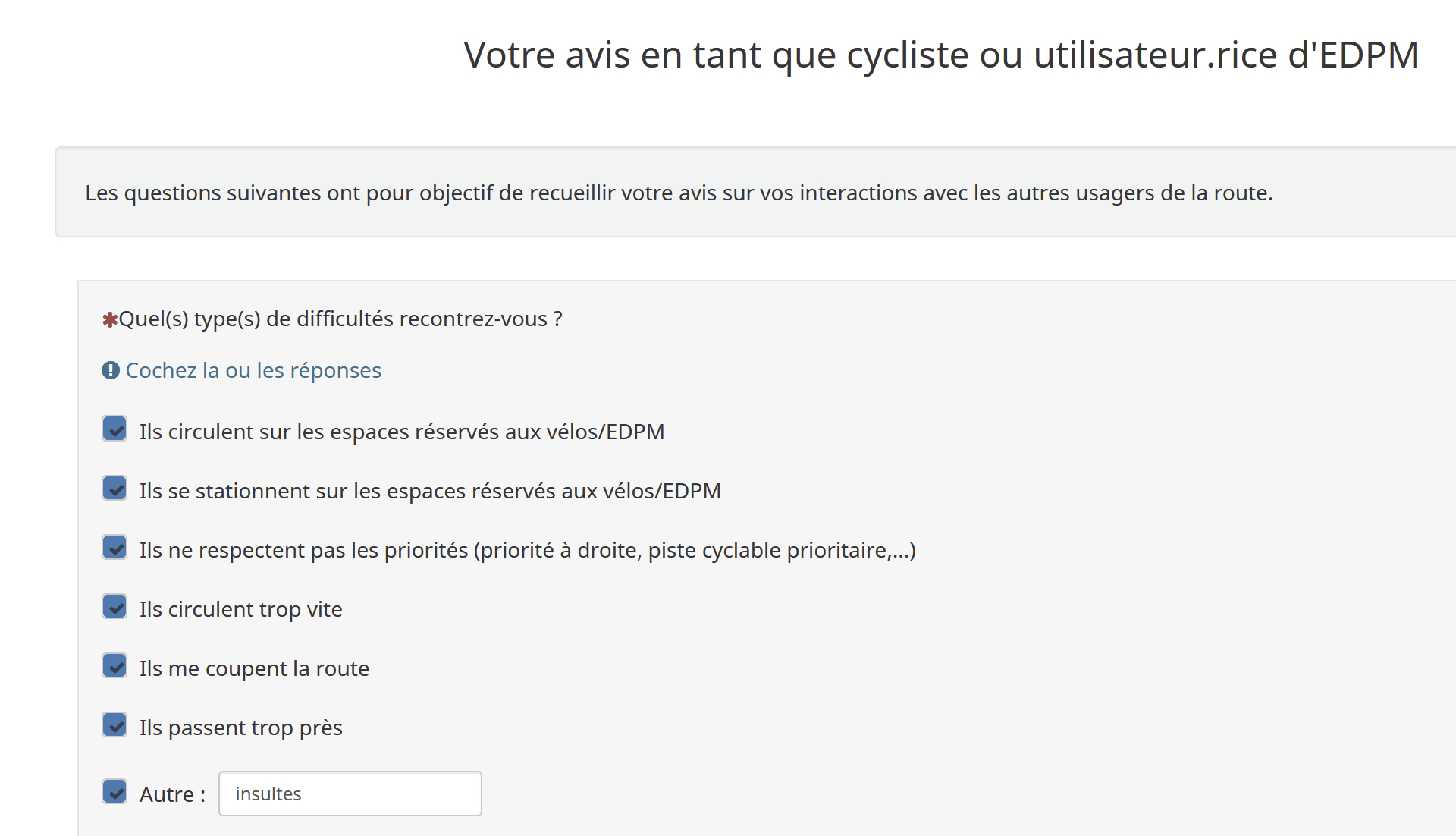
Task: Click the 'Ils circulent trop vite' label
Action: (x=240, y=609)
